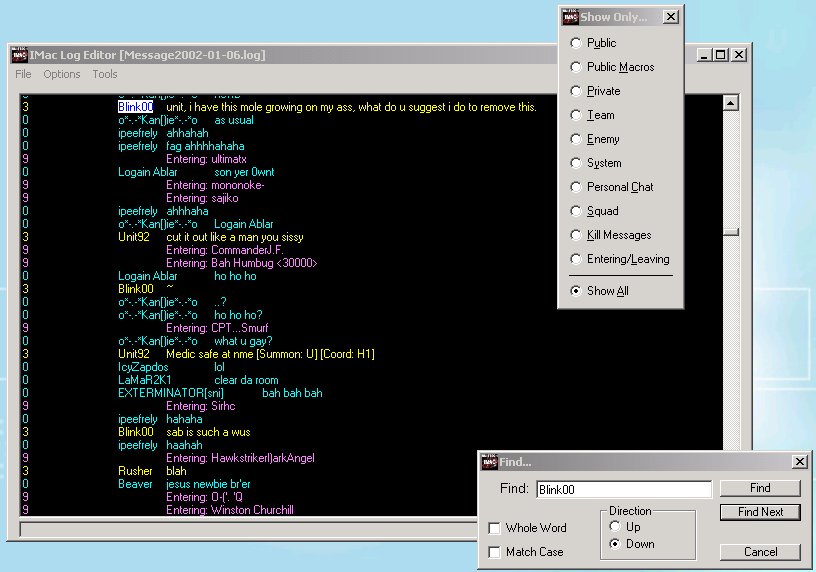The height and width of the screenshot is (572, 816).
Task: Open the Options menu
Action: [x=62, y=74]
